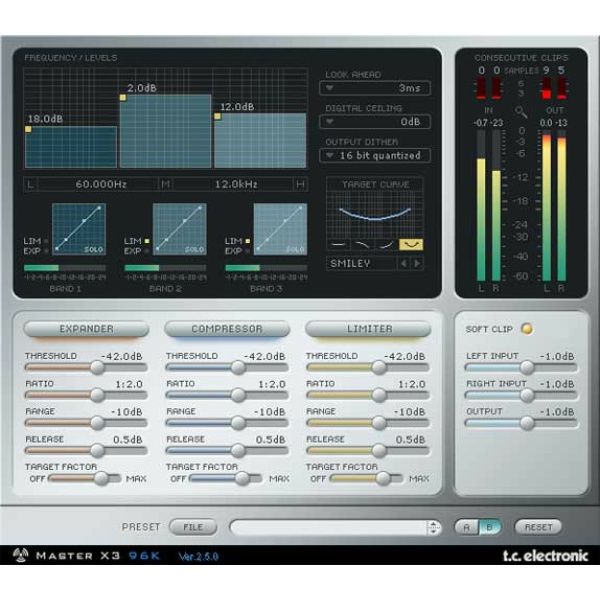This screenshot has width=600, height=600.
Task: Select preset slot A
Action: coord(467,527)
